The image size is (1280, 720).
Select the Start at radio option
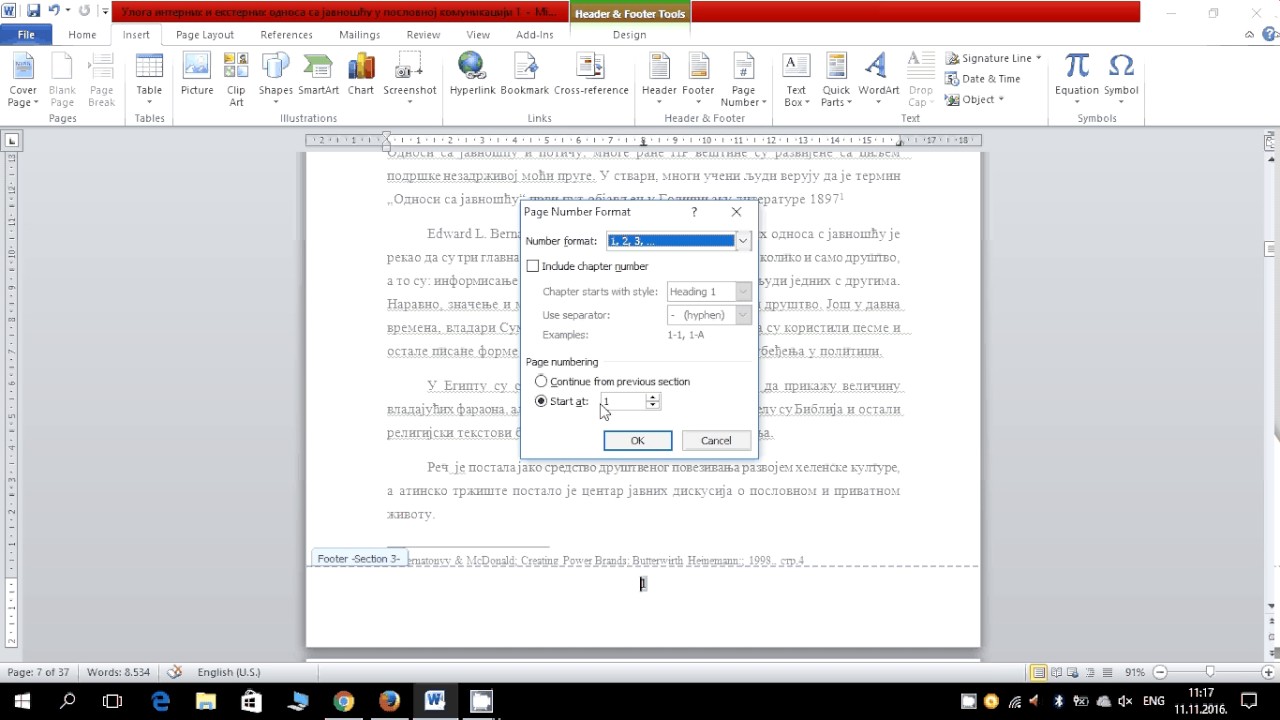[x=541, y=401]
